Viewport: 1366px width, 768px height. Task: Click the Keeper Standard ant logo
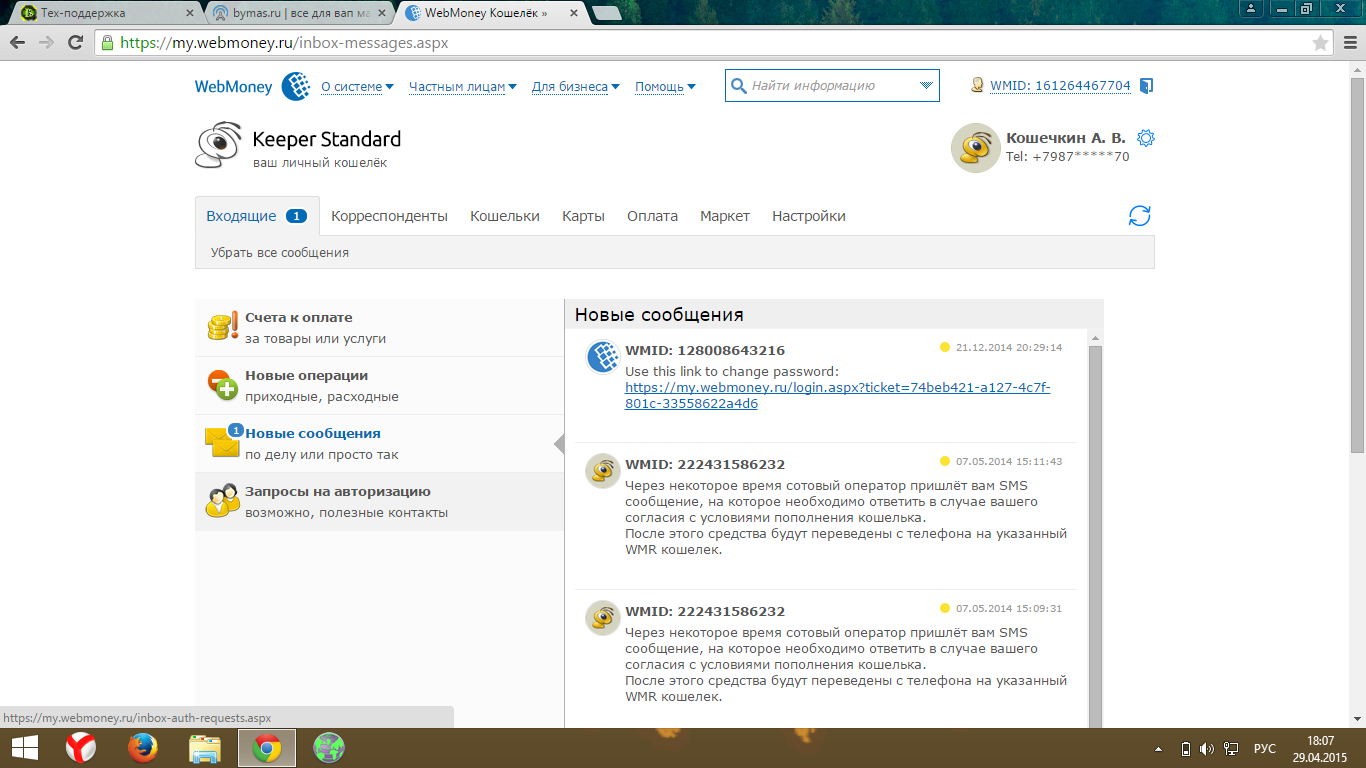218,146
